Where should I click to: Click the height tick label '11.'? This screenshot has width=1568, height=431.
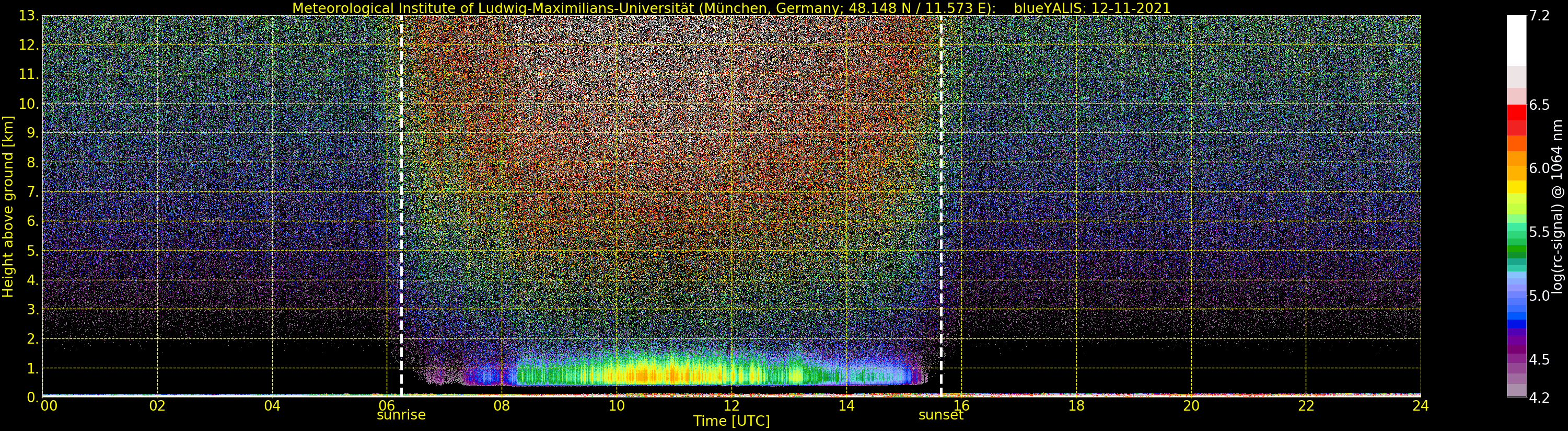29,74
